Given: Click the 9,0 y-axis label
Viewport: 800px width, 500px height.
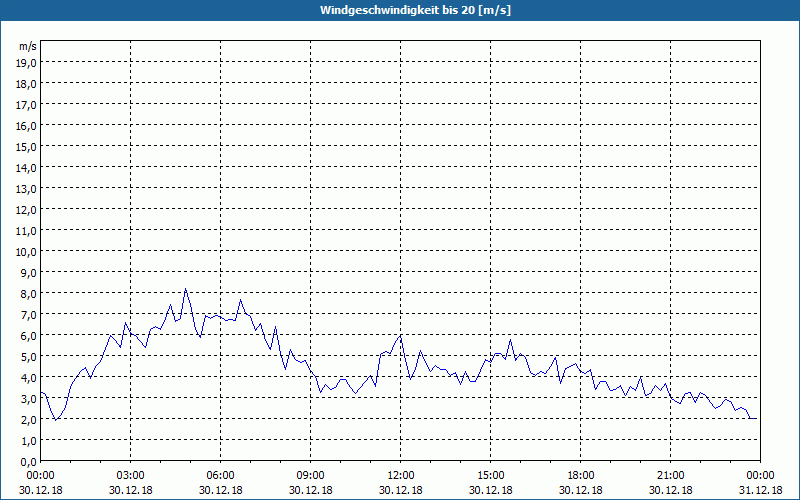Looking at the screenshot, I should (x=29, y=273).
